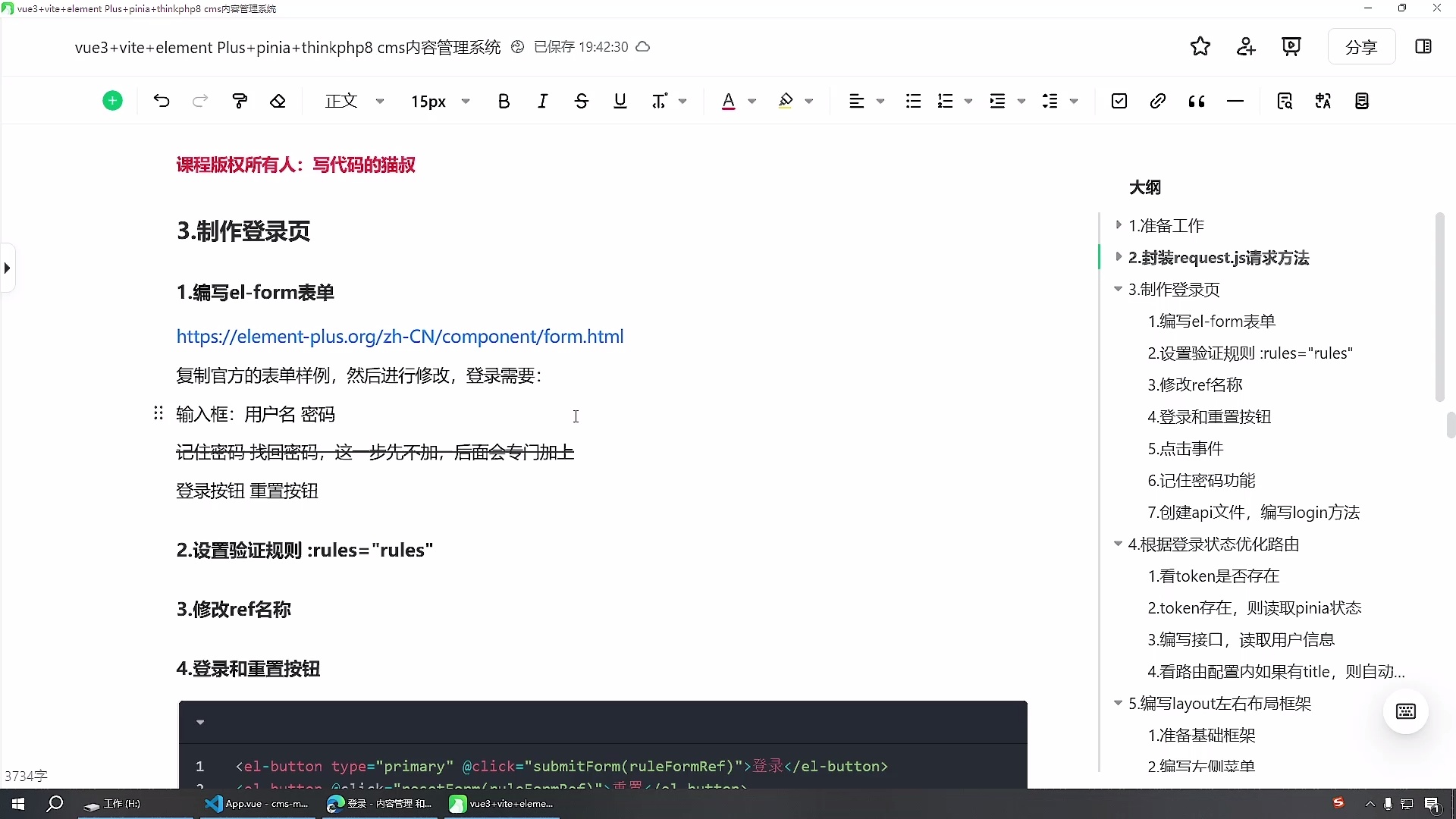This screenshot has height=819, width=1456.
Task: Insert a horizontal divider line
Action: [1235, 101]
